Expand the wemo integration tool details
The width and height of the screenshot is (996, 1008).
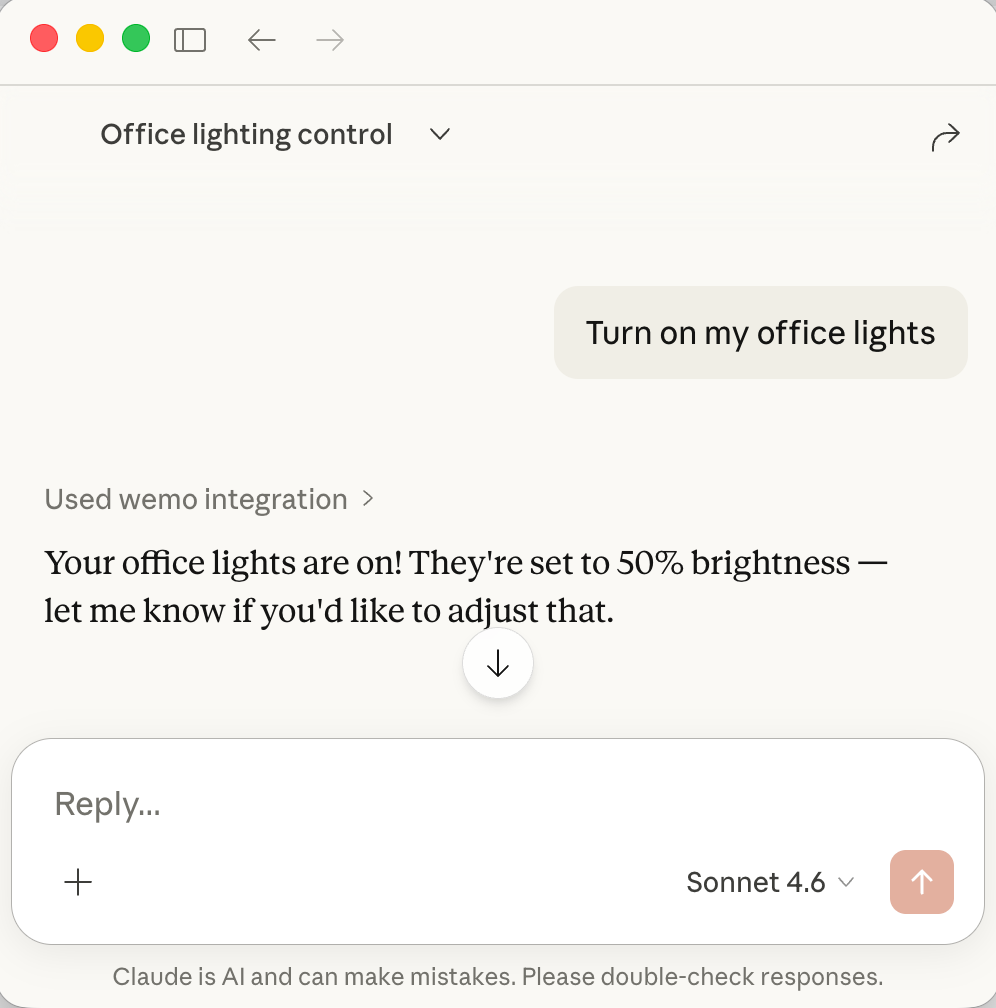[368, 498]
